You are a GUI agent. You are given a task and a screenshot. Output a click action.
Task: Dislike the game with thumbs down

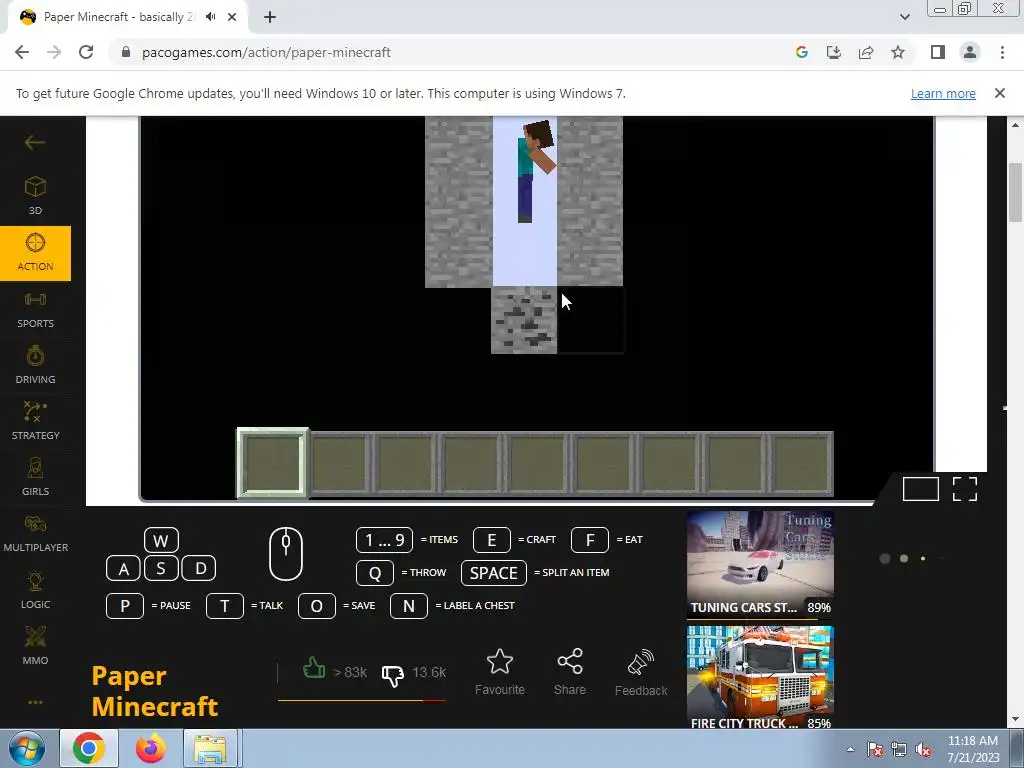coord(392,675)
